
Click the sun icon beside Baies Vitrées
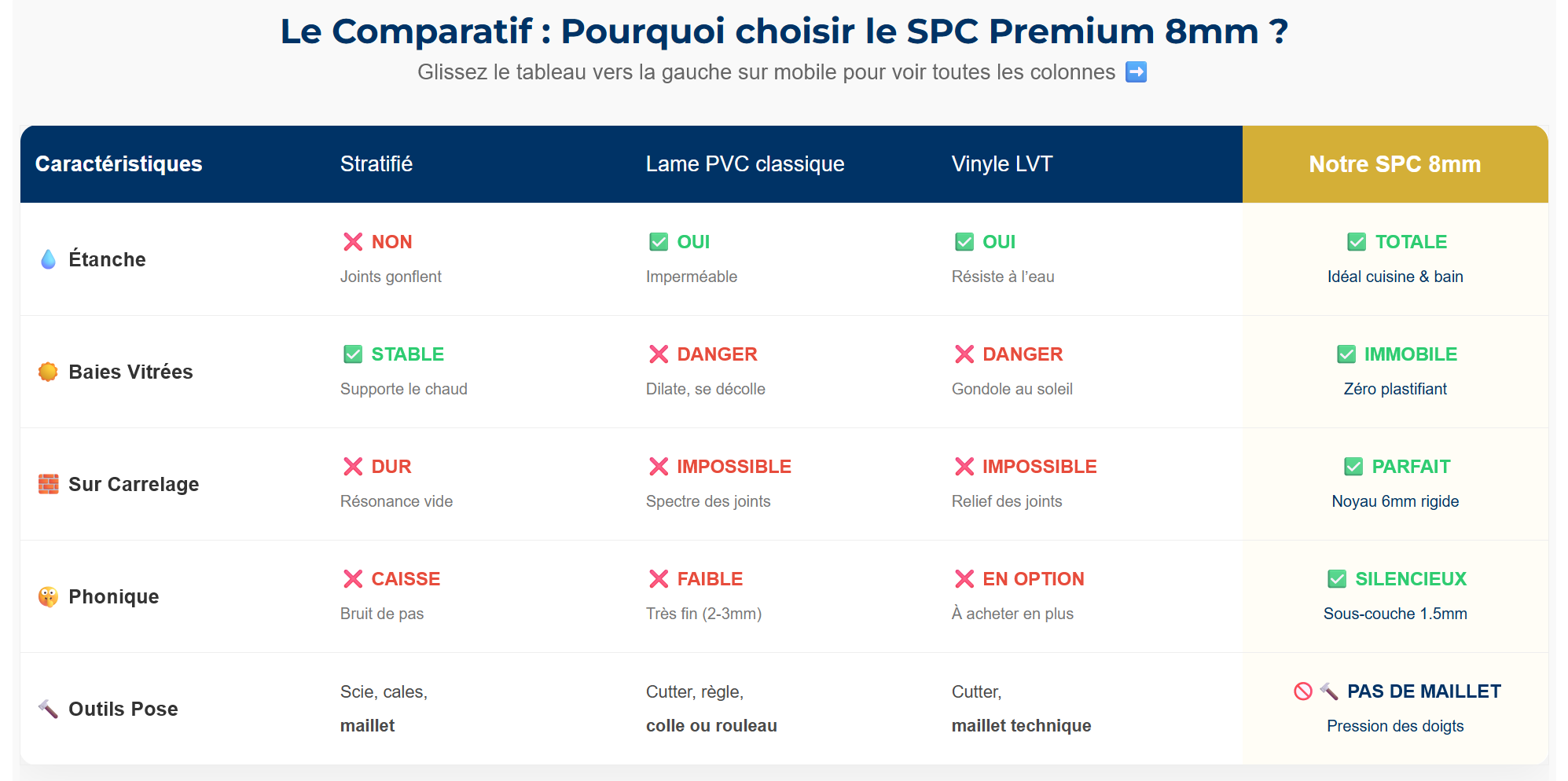48,372
